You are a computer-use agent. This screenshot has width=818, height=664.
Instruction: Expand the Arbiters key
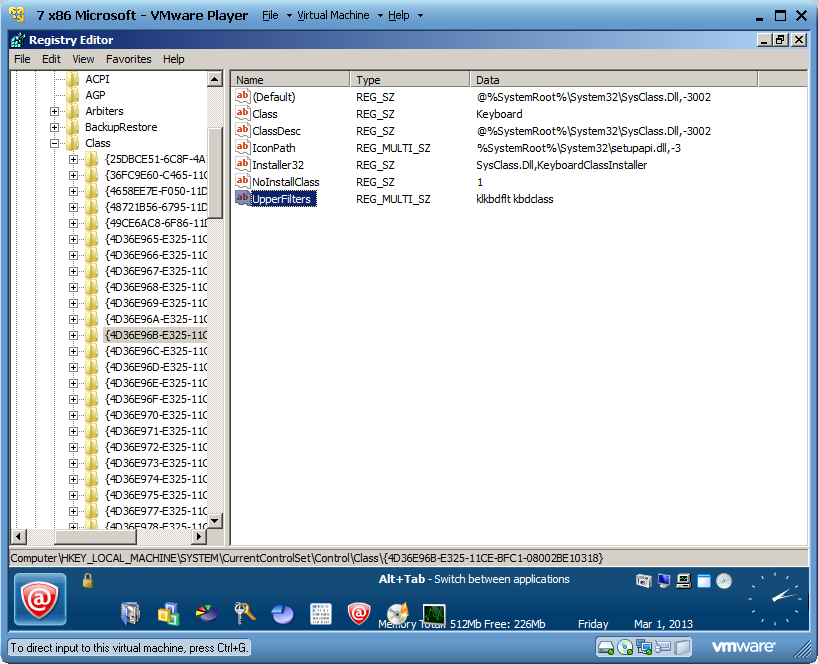click(x=54, y=111)
